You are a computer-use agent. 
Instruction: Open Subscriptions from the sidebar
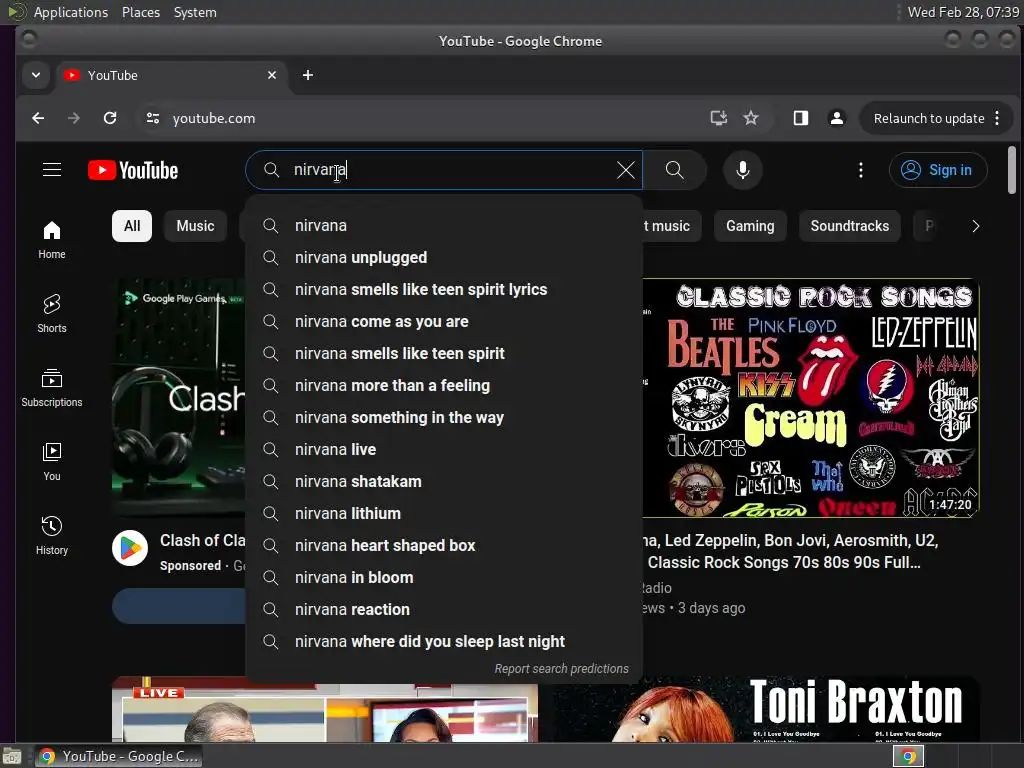52,387
